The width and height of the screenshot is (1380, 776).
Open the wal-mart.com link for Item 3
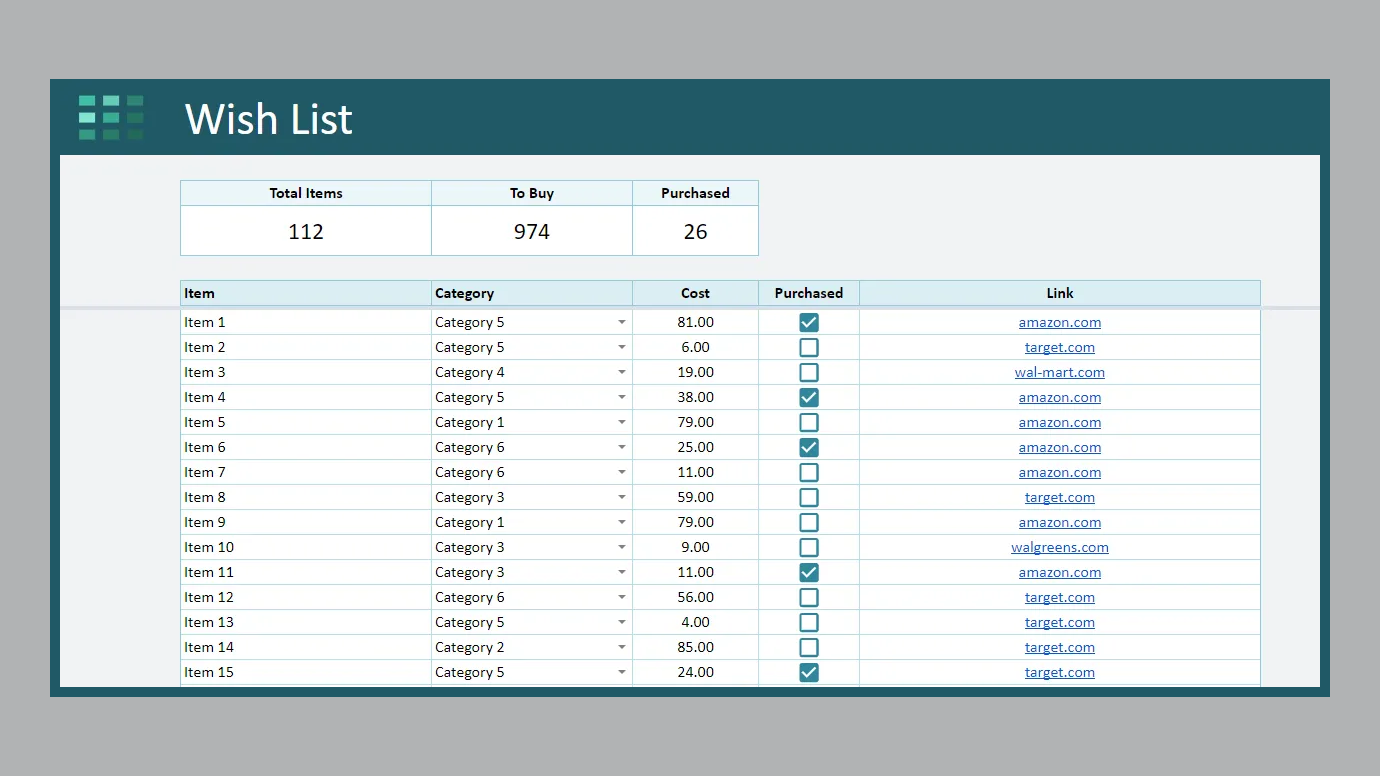click(1059, 372)
